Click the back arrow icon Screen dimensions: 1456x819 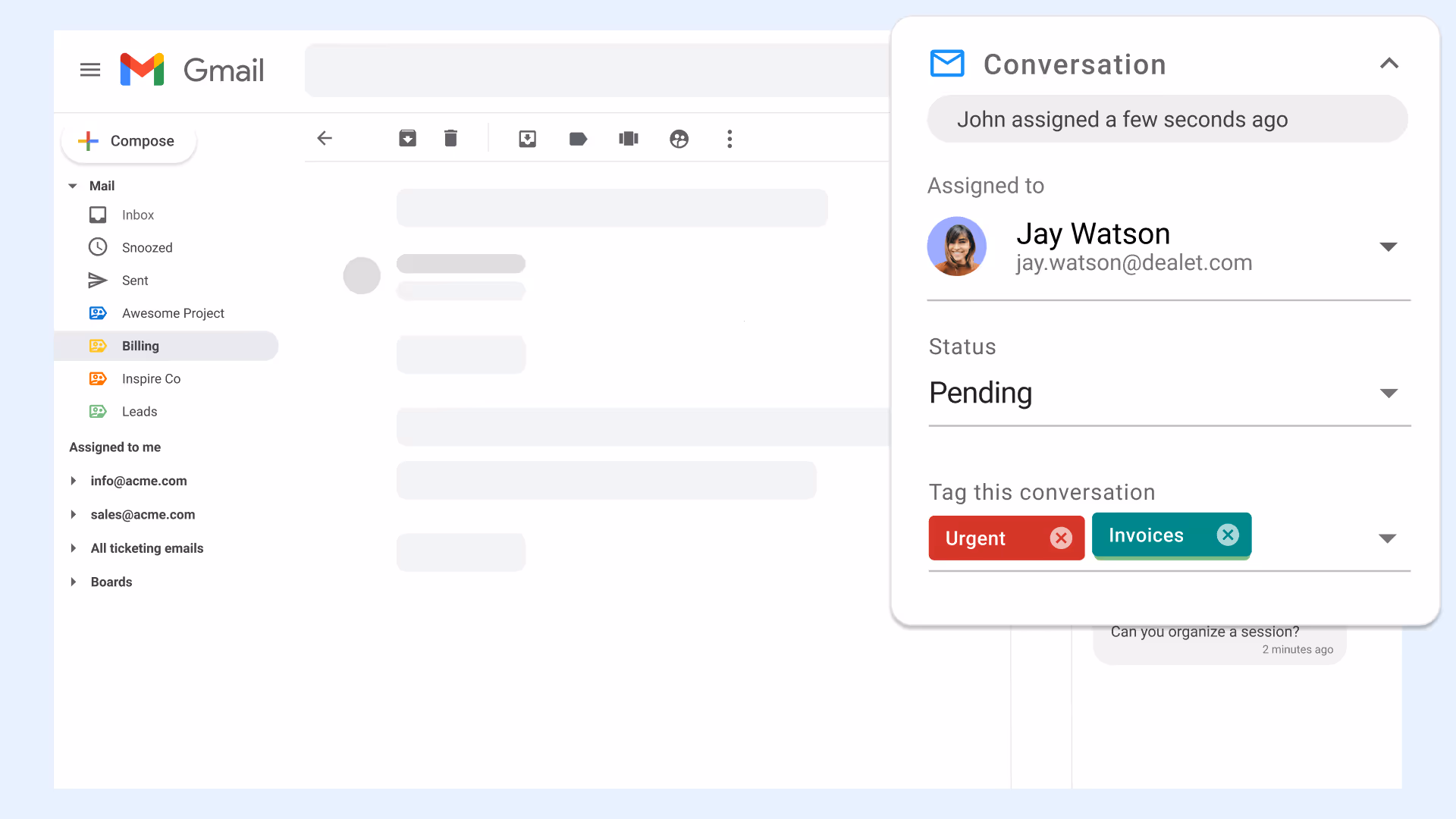[325, 138]
